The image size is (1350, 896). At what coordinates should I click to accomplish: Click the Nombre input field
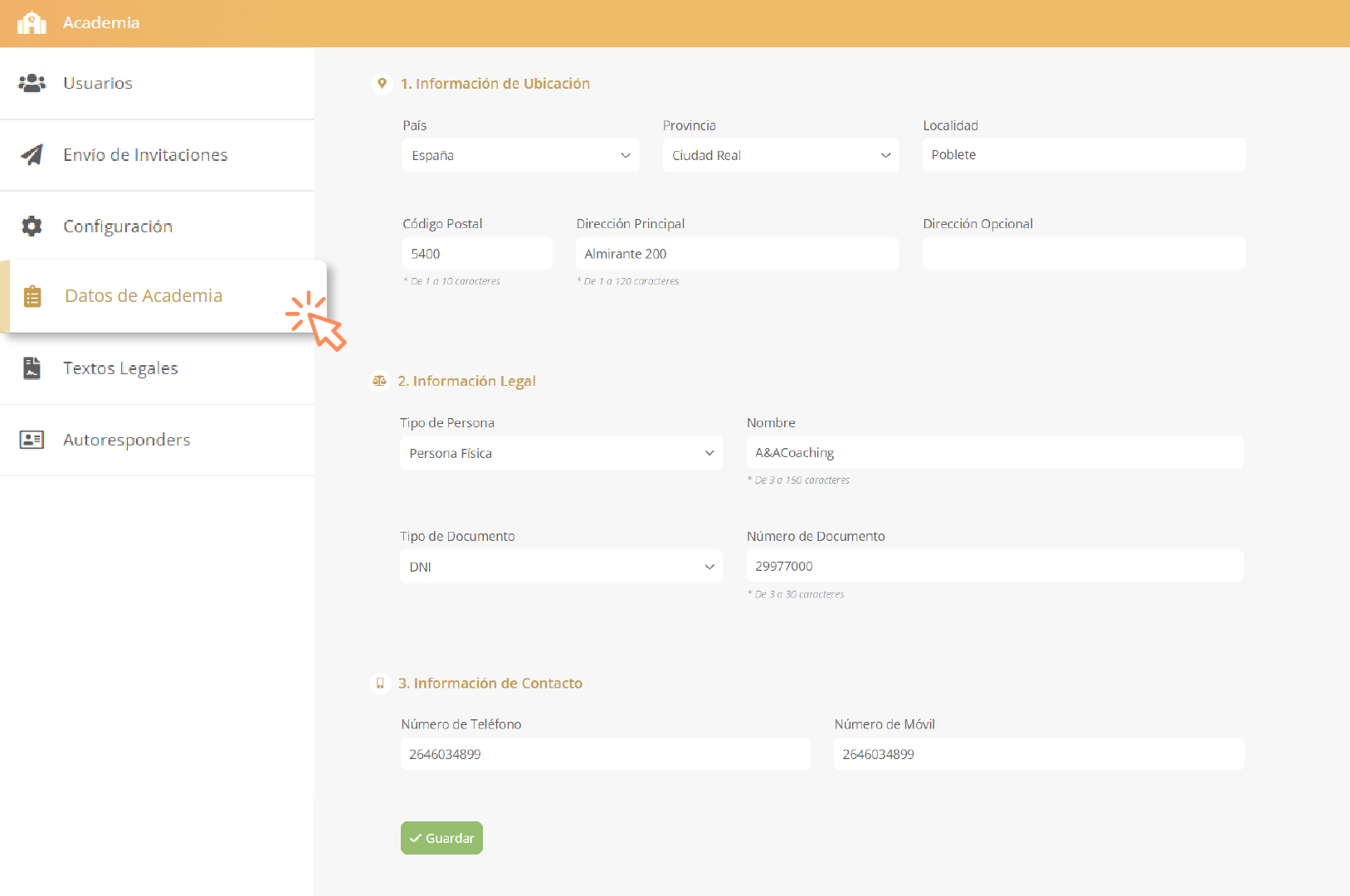coord(995,453)
